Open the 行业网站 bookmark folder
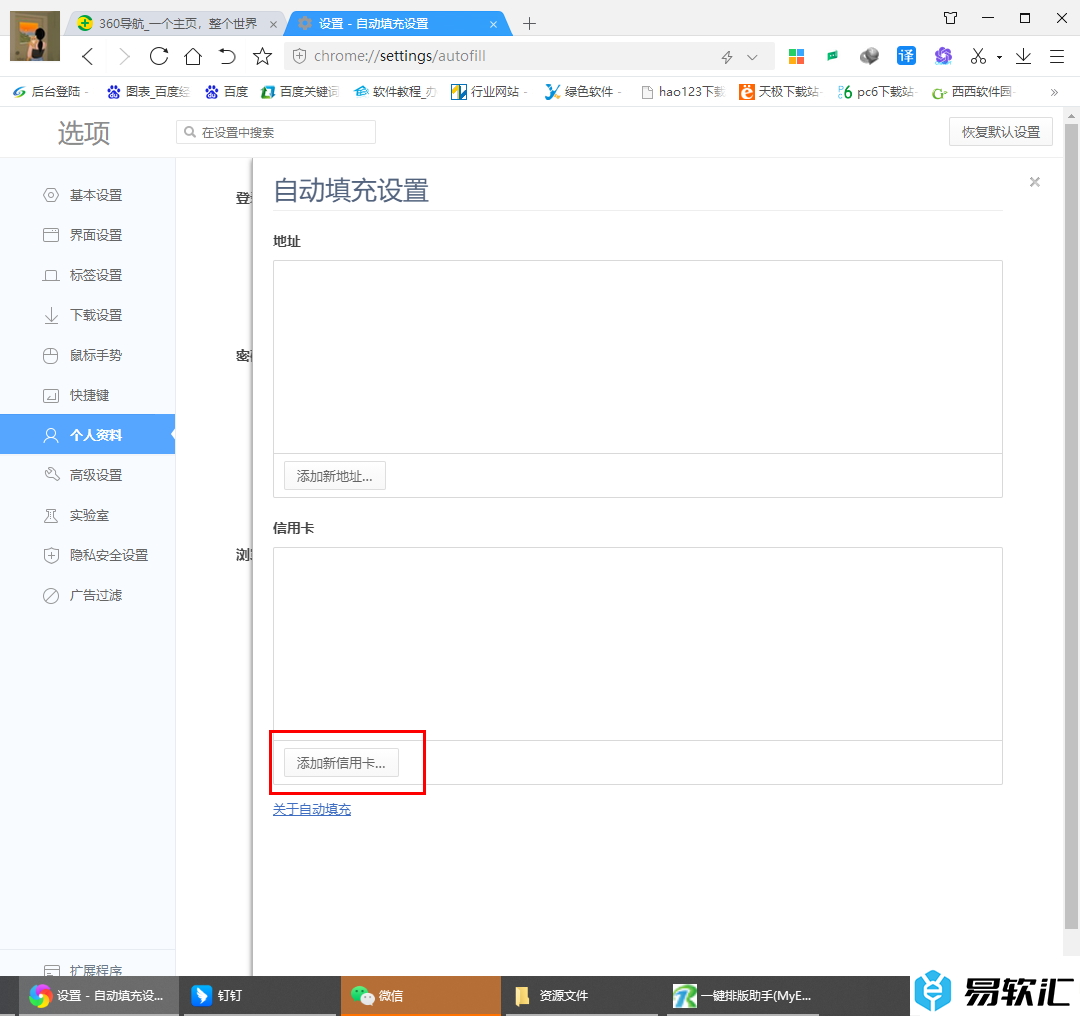 490,92
